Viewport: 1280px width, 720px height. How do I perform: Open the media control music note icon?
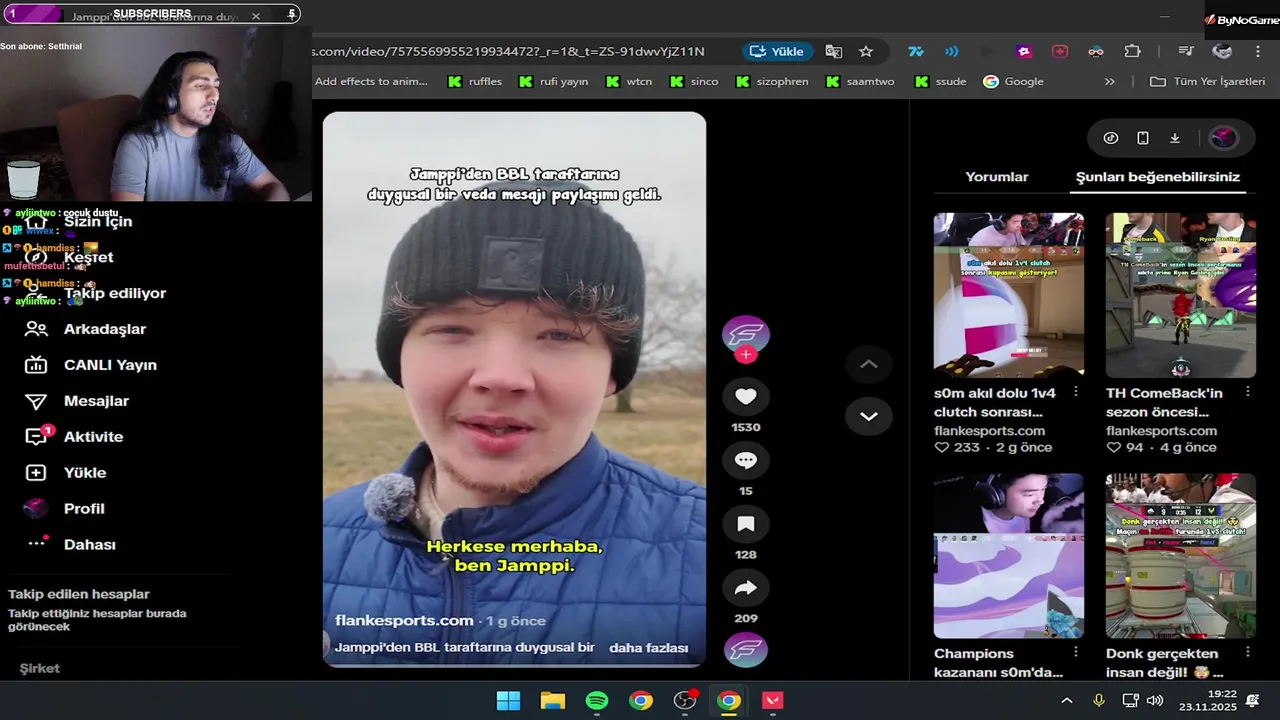(1186, 51)
